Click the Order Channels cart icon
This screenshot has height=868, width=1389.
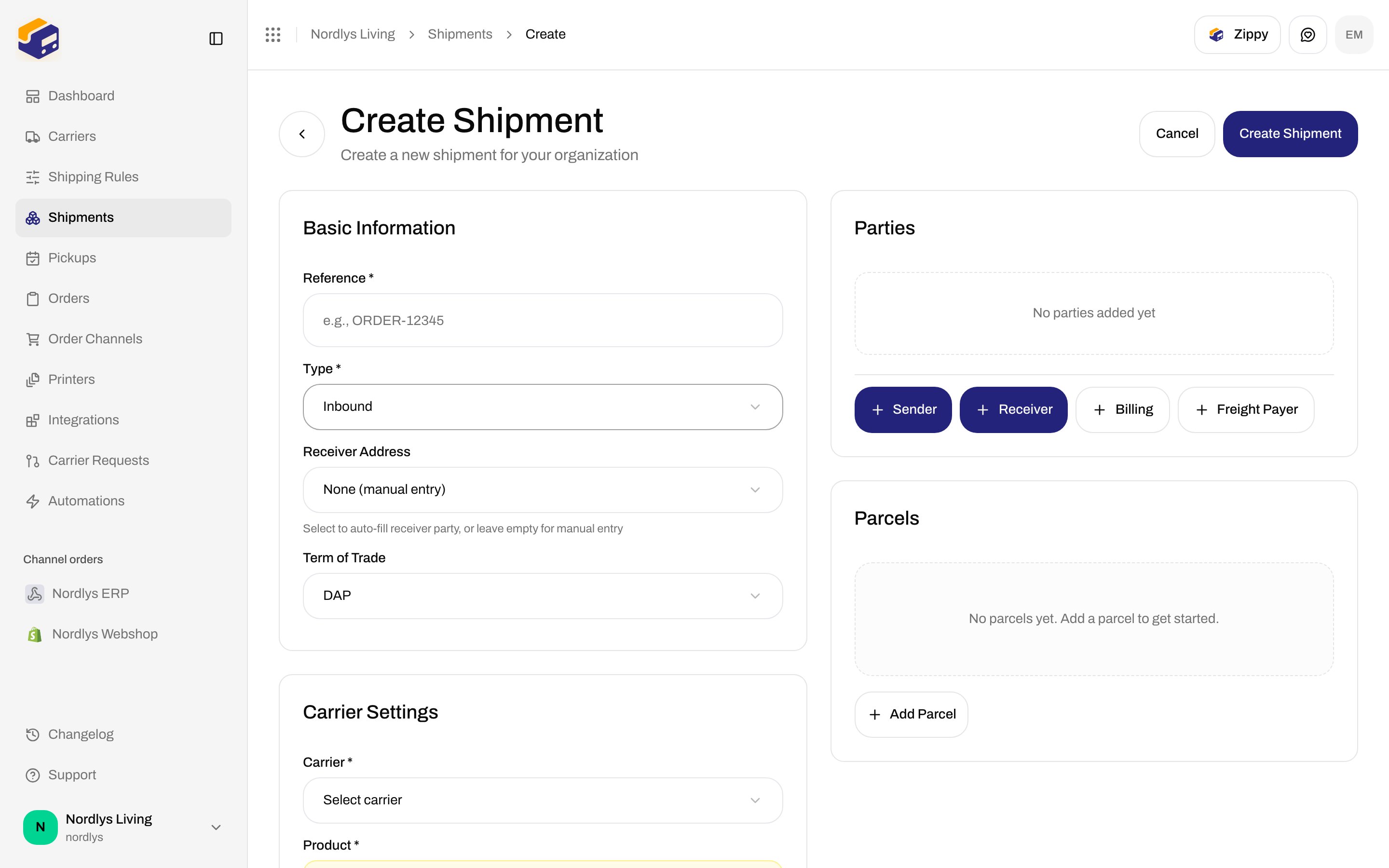click(33, 339)
